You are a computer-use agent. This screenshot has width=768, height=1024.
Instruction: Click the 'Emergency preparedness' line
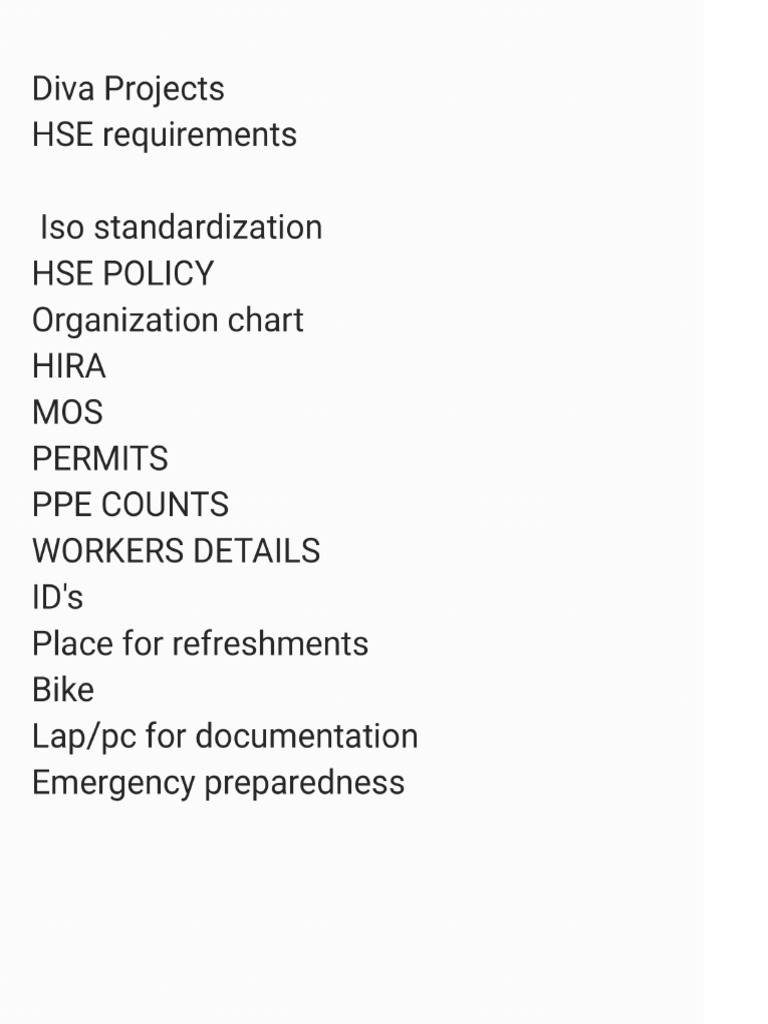click(x=218, y=782)
